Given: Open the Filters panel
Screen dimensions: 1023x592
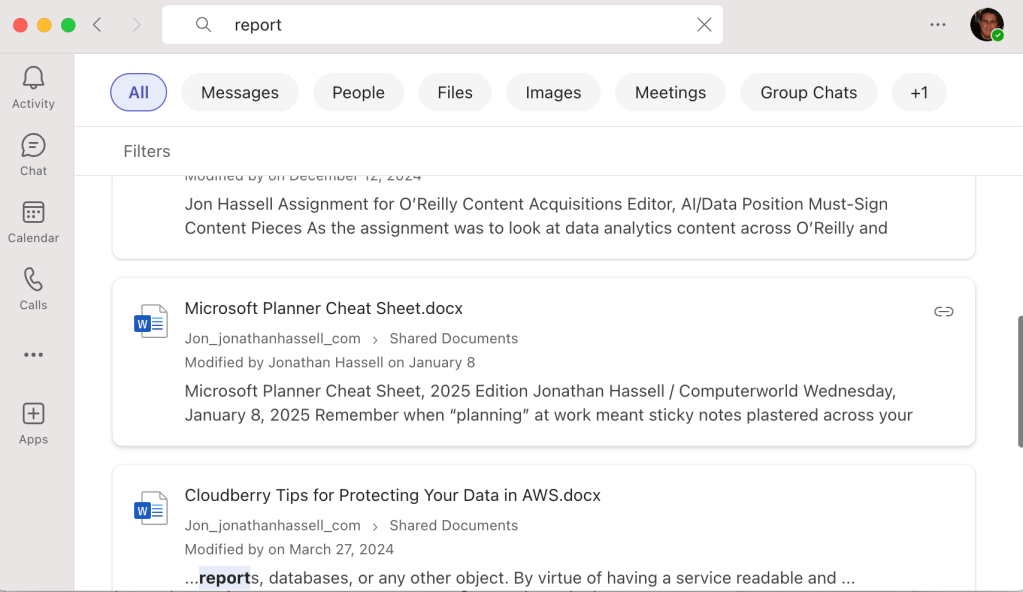Looking at the screenshot, I should [146, 151].
